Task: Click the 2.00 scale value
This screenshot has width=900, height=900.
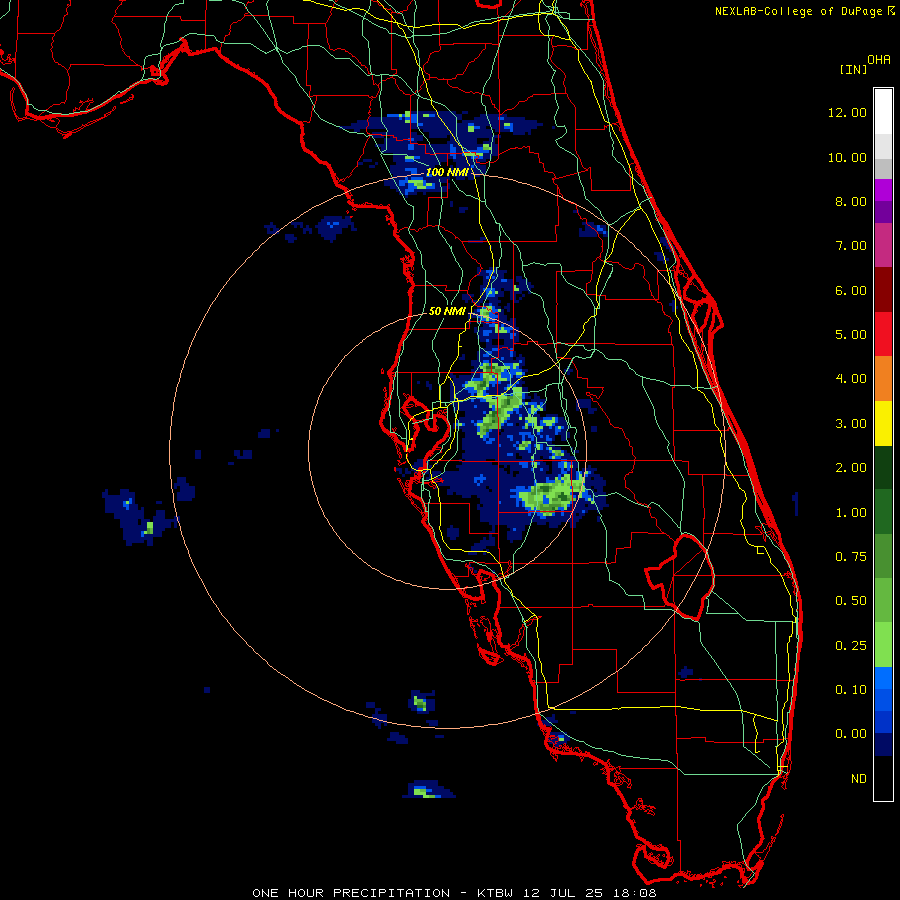Action: 851,468
